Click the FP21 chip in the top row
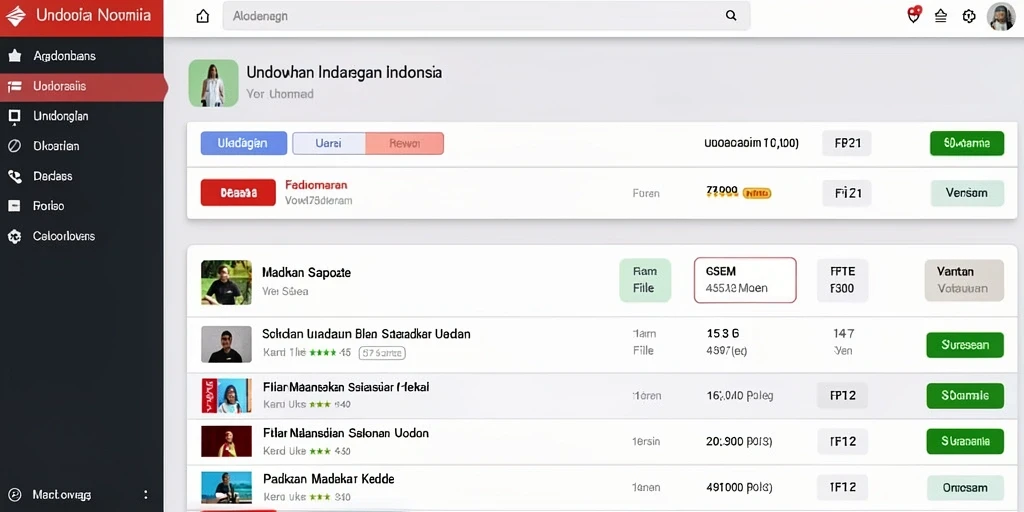The height and width of the screenshot is (512, 1024). (x=846, y=143)
